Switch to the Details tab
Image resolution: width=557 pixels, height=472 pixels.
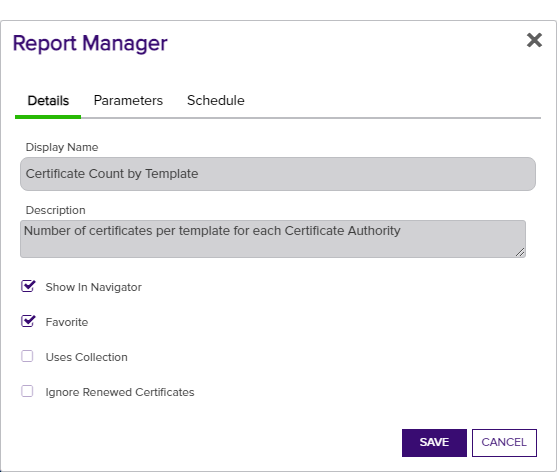coord(48,101)
